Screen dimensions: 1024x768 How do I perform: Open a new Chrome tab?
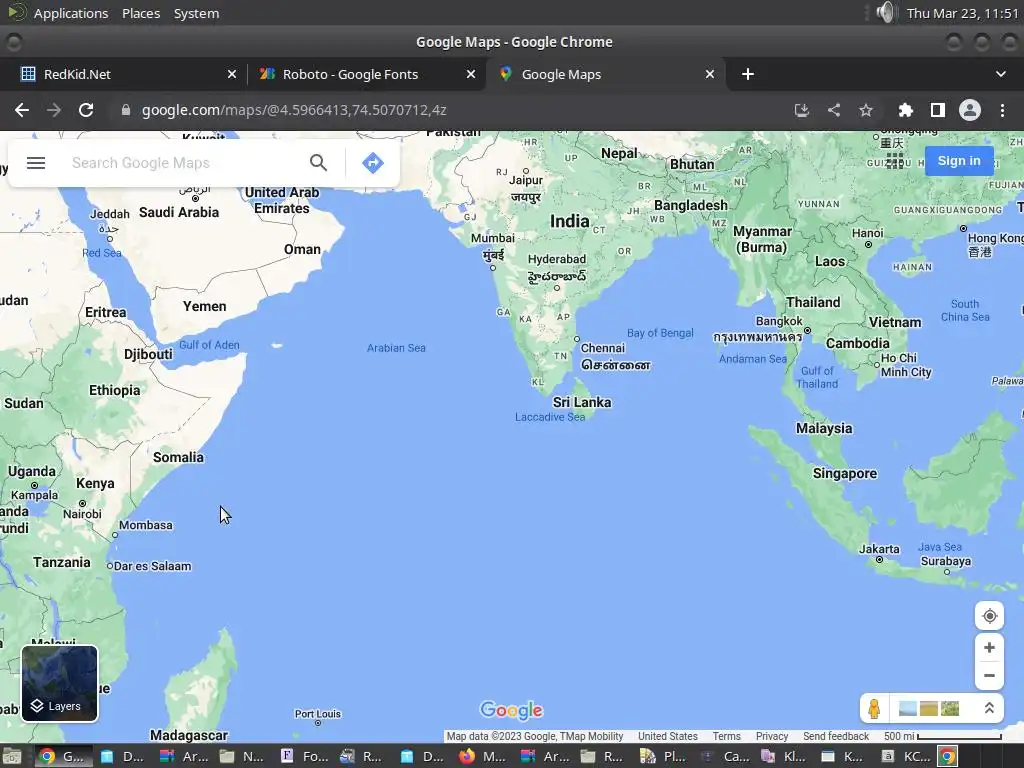pos(748,74)
